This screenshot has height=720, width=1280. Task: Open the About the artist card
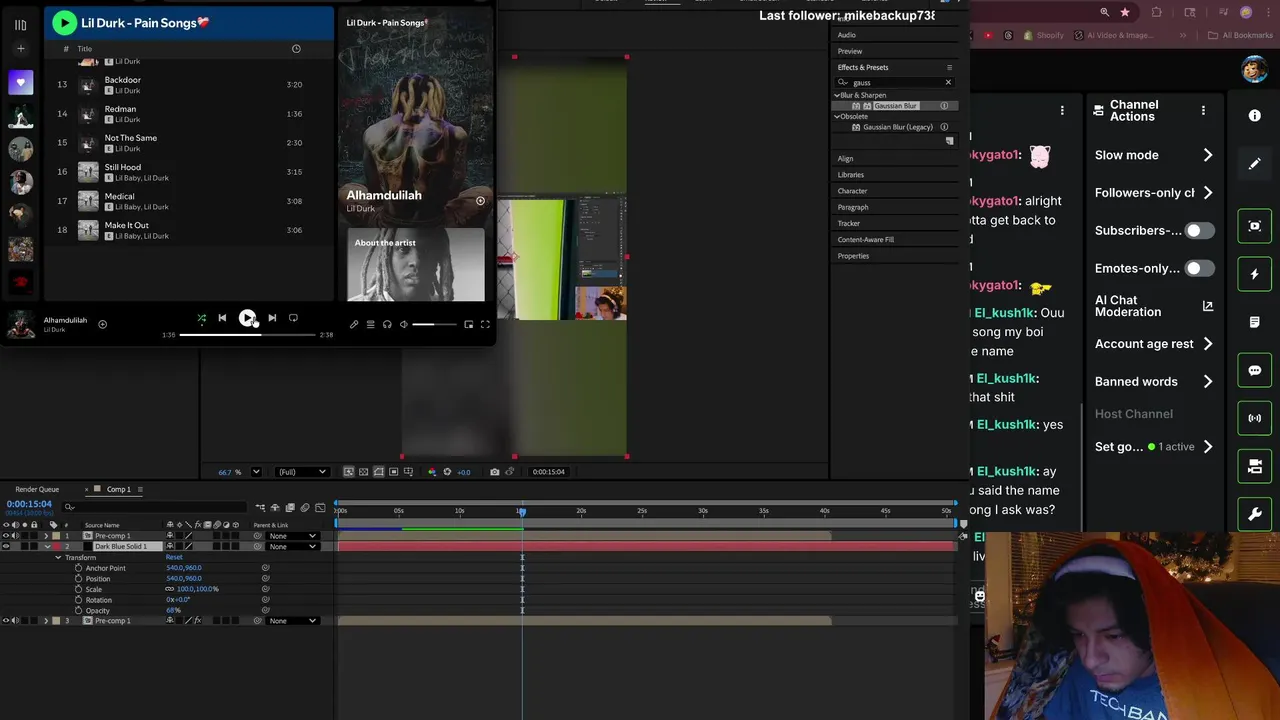(416, 264)
